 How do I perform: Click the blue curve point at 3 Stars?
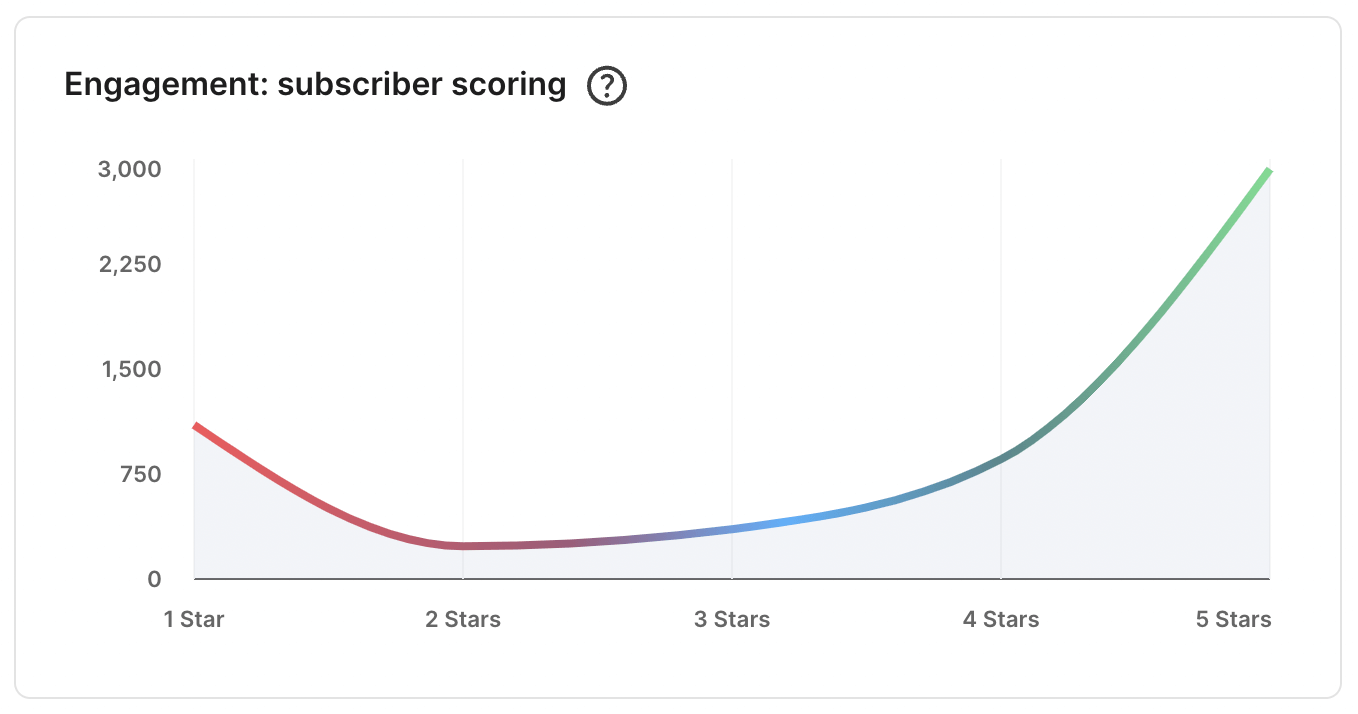(732, 529)
